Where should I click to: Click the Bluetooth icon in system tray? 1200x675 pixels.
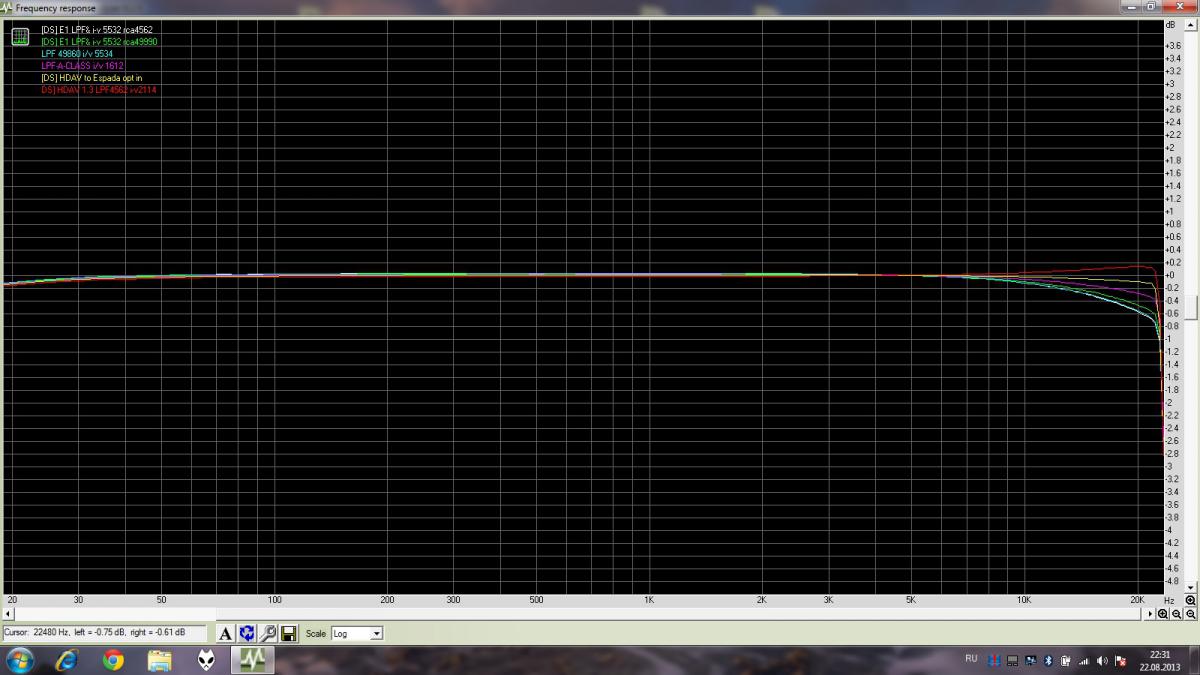coord(1047,660)
